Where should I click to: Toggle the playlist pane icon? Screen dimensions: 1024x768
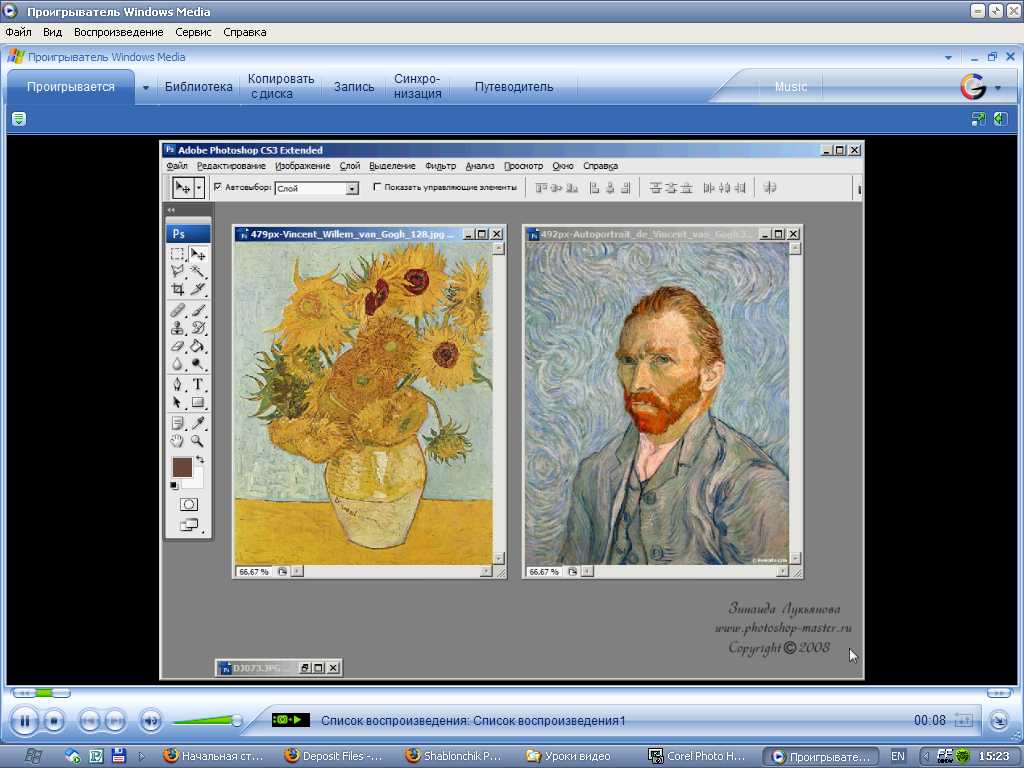coord(1000,119)
